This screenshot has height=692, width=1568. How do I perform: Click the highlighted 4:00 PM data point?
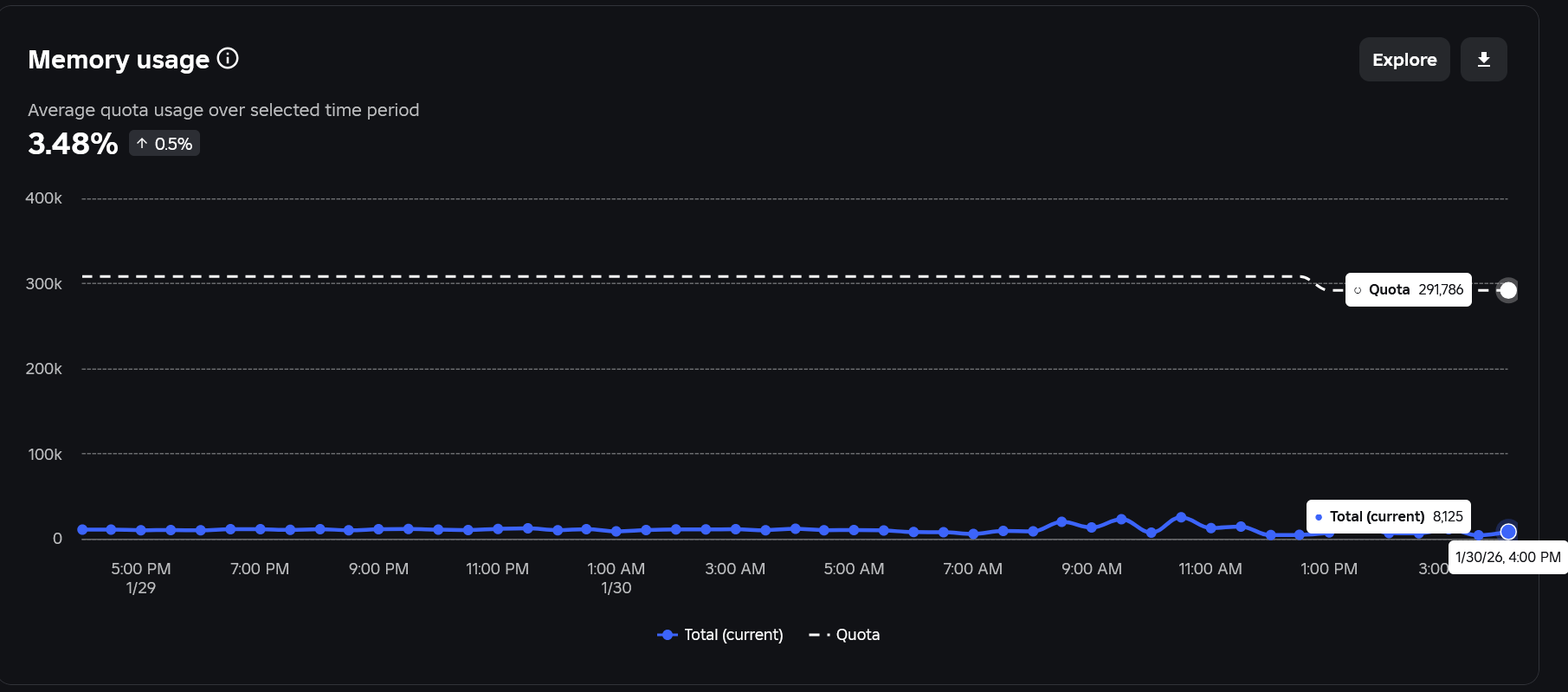pyautogui.click(x=1508, y=531)
